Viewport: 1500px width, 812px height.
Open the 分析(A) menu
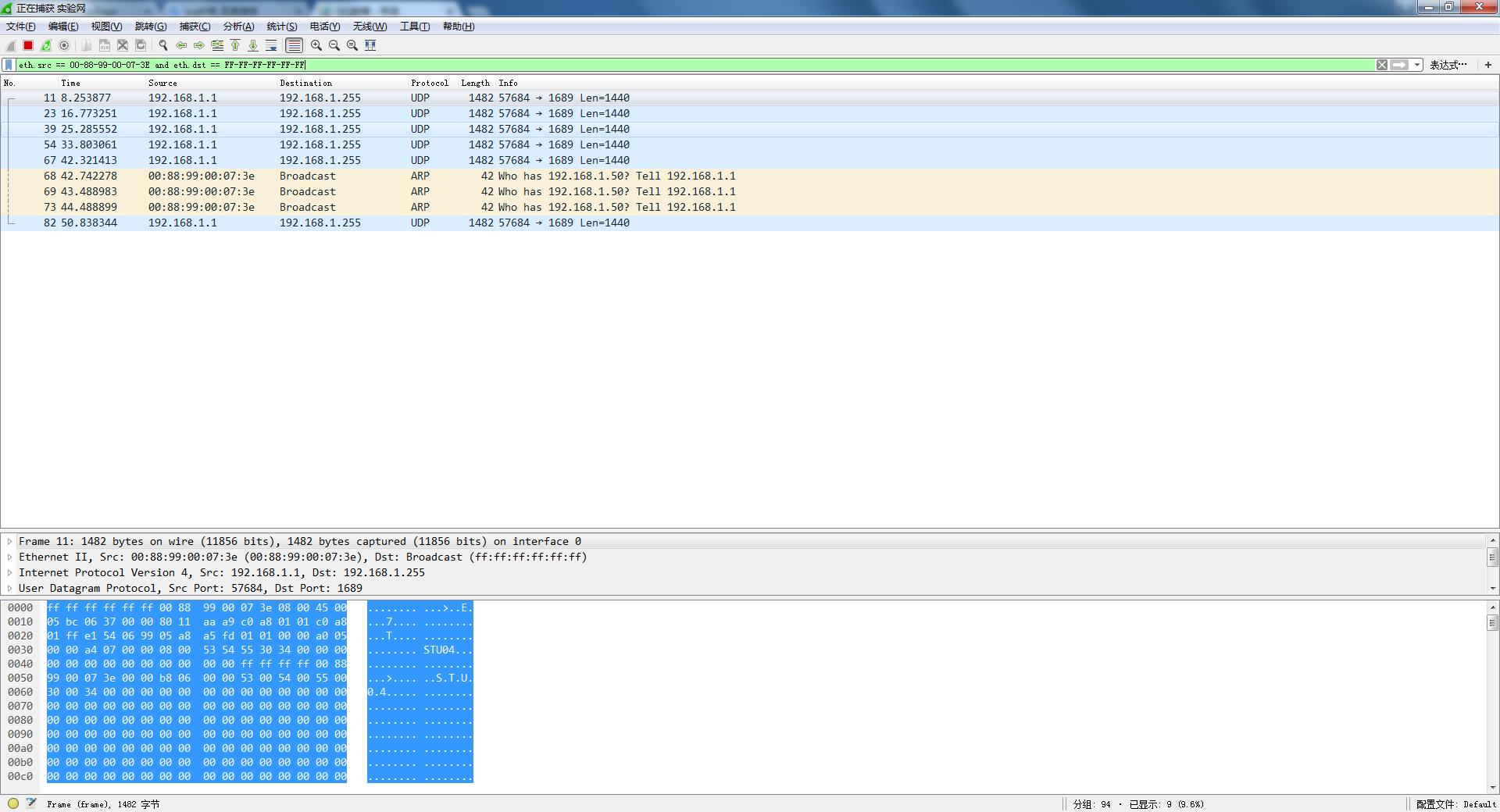tap(238, 27)
